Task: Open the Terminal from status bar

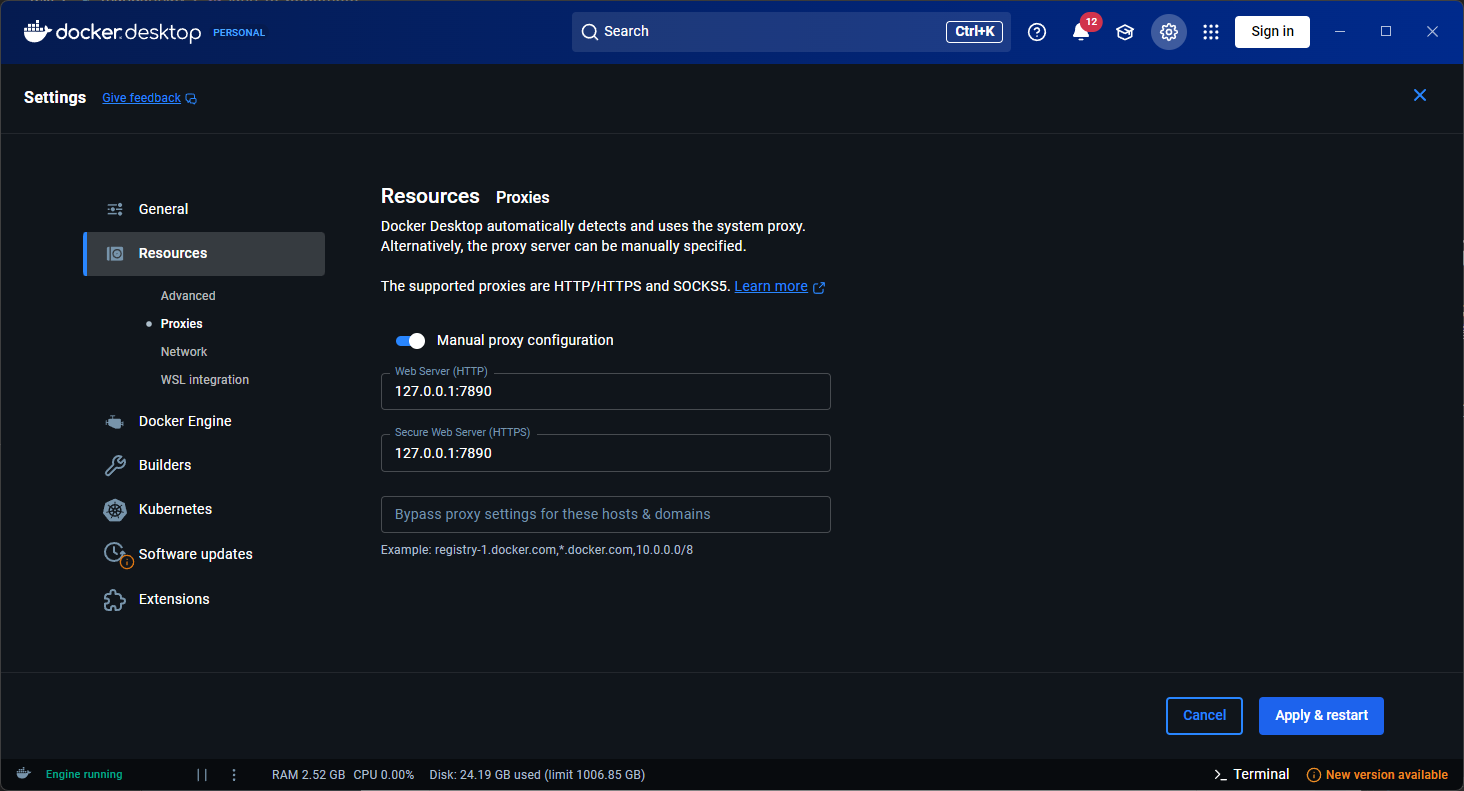Action: tap(1251, 775)
